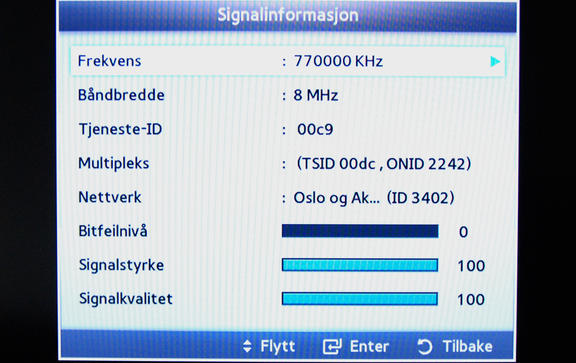Click the Signalstyrke value 100
The height and width of the screenshot is (363, 576).
click(x=471, y=266)
